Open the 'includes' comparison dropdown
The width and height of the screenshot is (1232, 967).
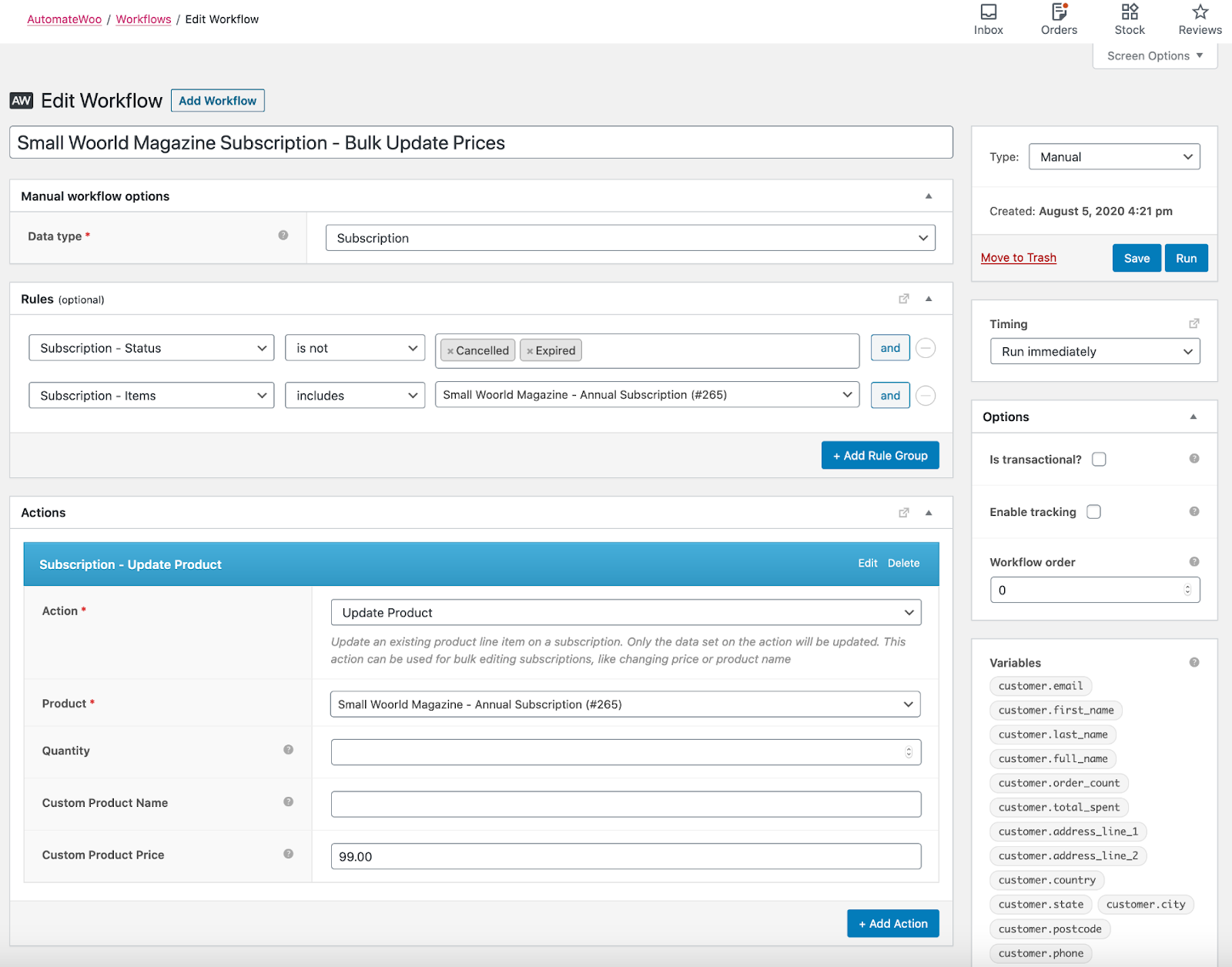pos(355,396)
